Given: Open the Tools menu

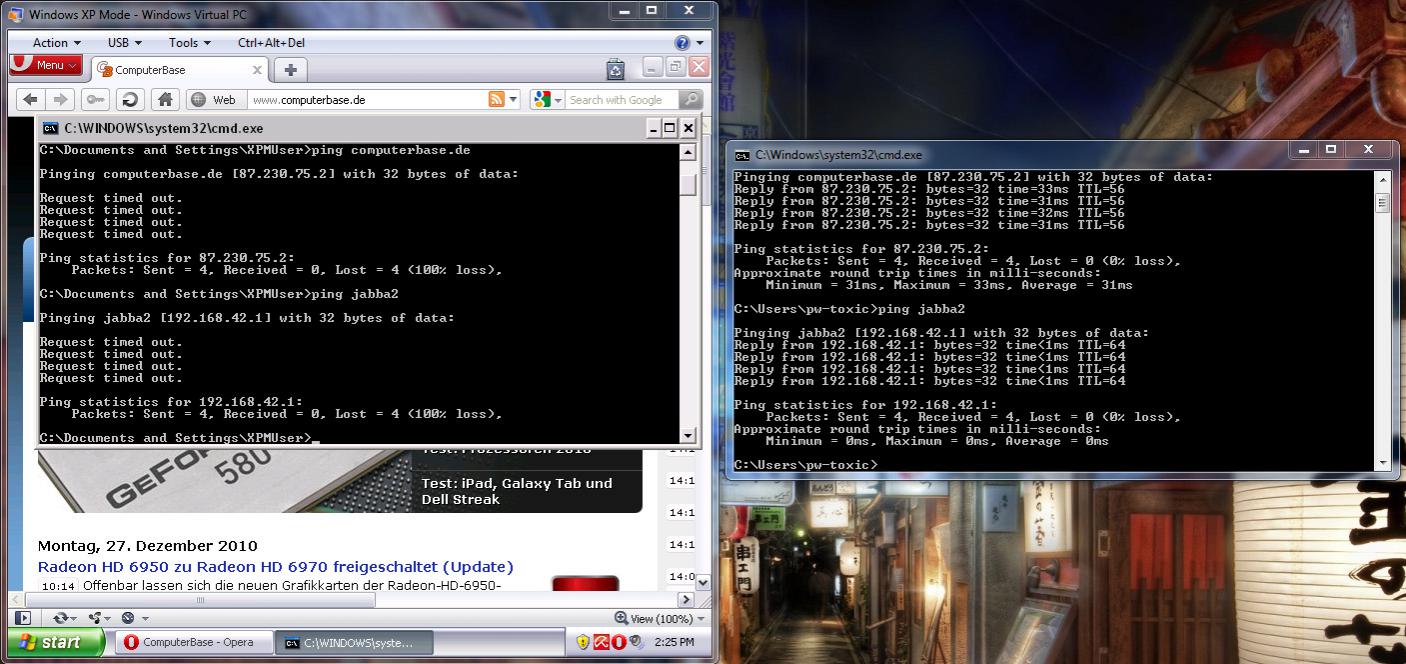Looking at the screenshot, I should 190,43.
